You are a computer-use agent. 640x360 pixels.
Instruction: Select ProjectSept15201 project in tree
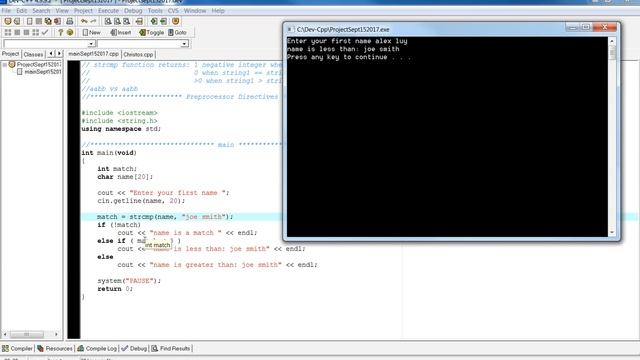(x=38, y=64)
